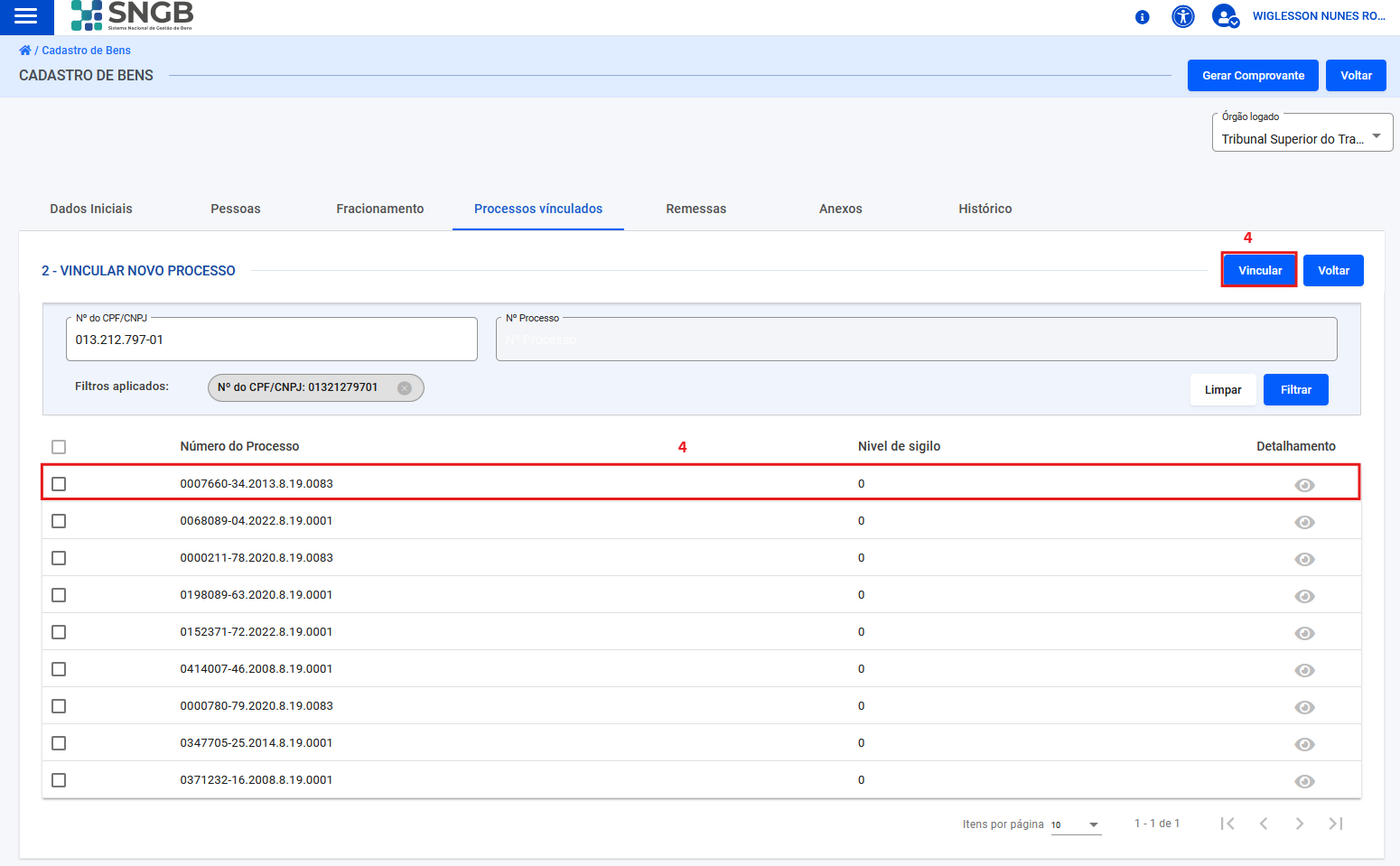
Task: View details of process 0198089-63.2020.8.19.0001
Action: pos(1304,597)
